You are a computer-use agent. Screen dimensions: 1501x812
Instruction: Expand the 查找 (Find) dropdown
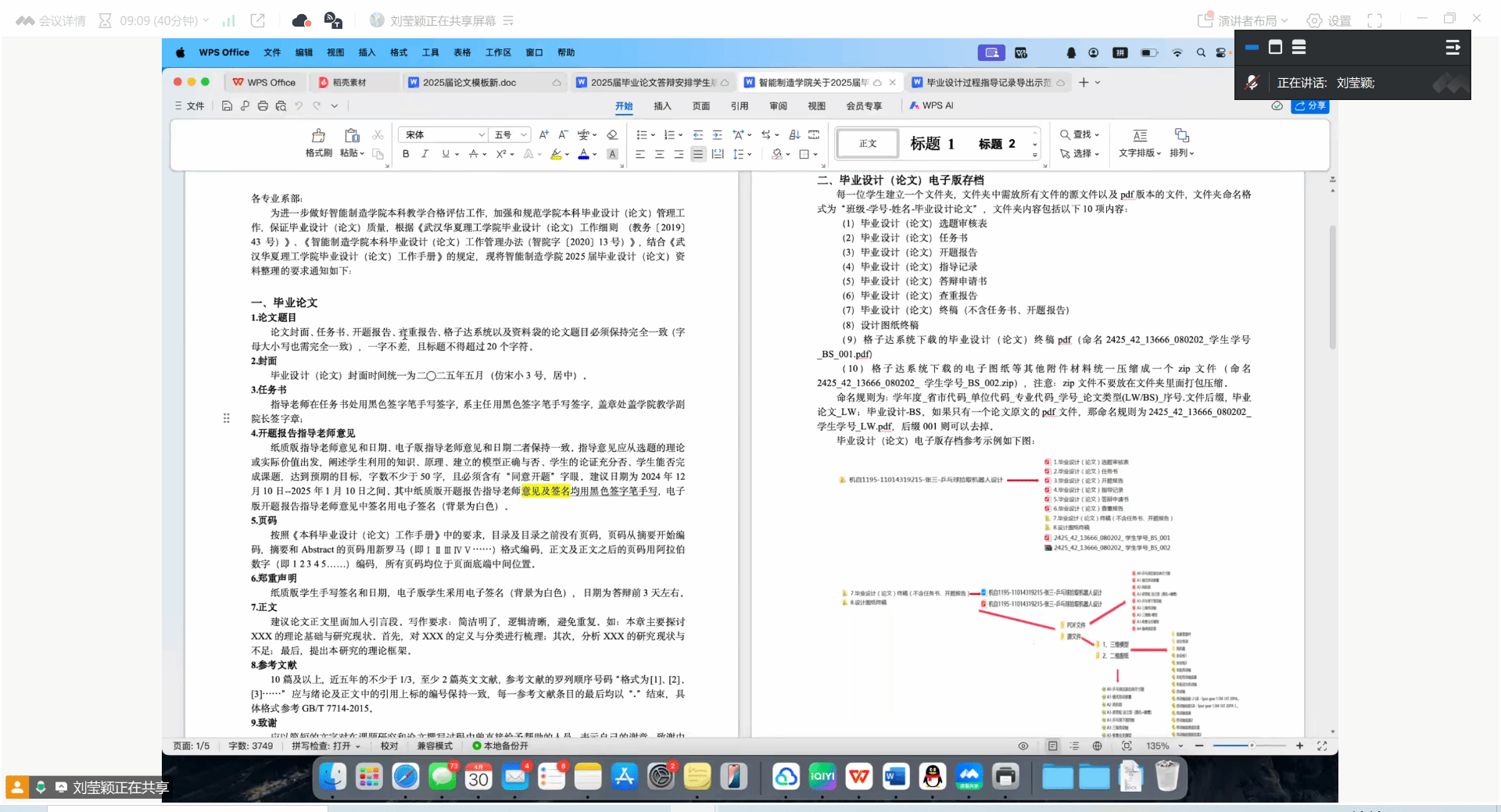[x=1080, y=135]
